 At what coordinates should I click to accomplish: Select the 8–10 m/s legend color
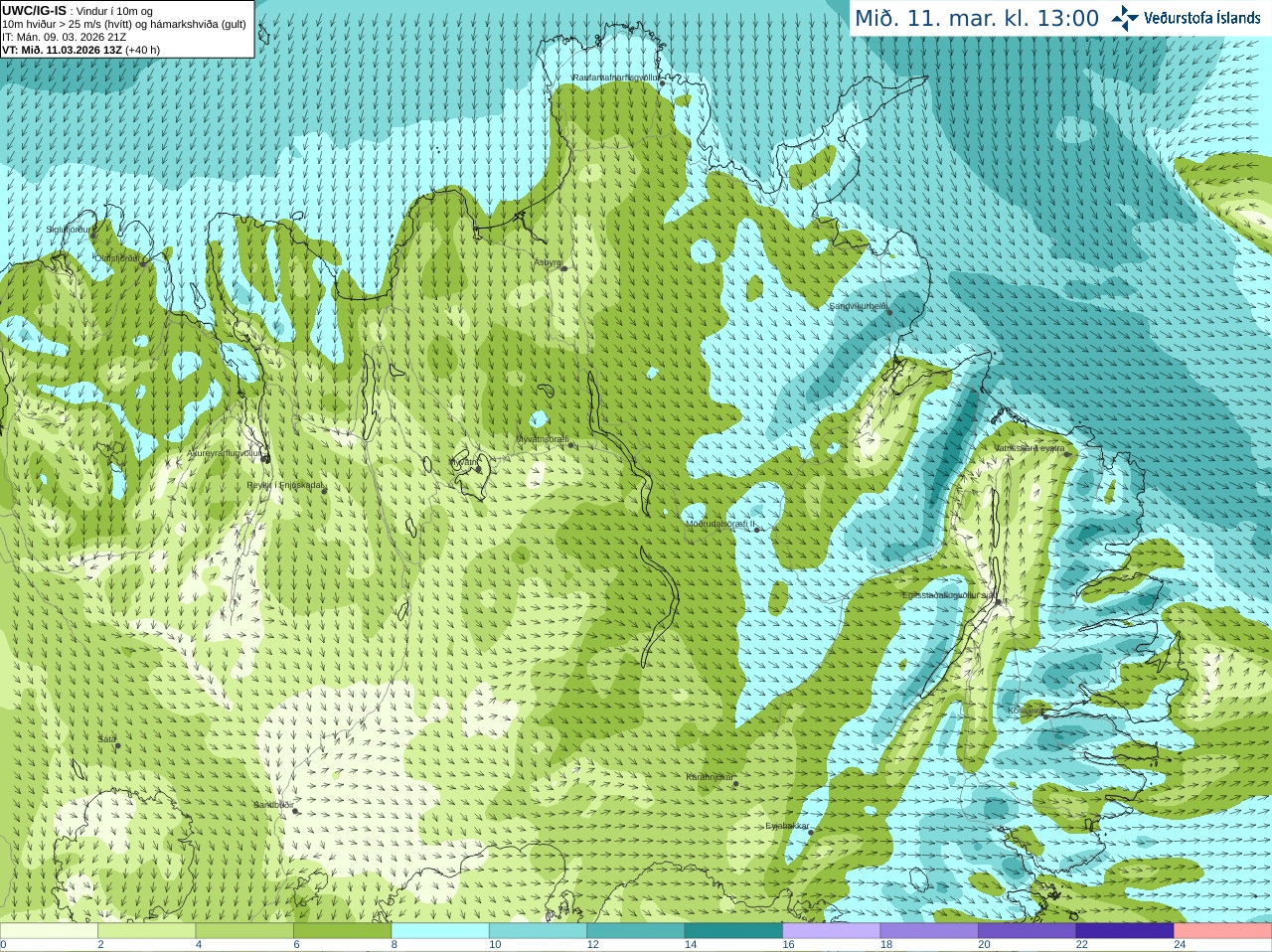(440, 931)
